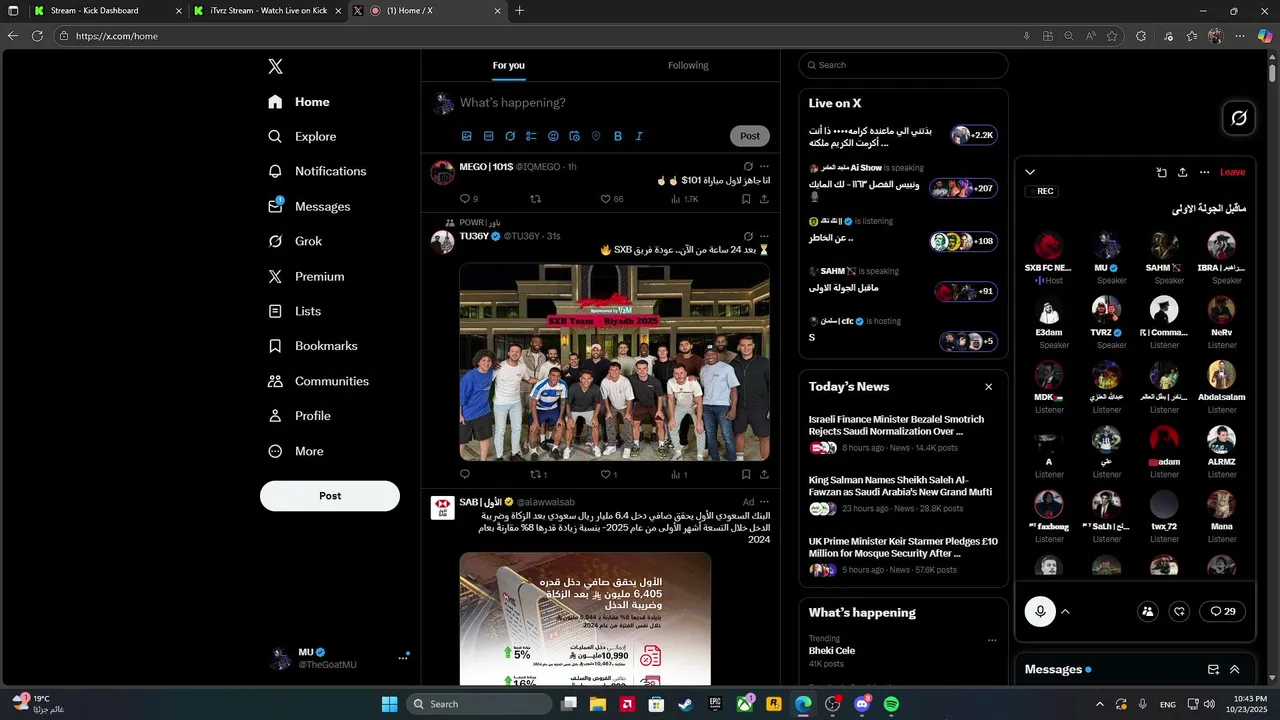Switch to the Following tab

point(688,66)
